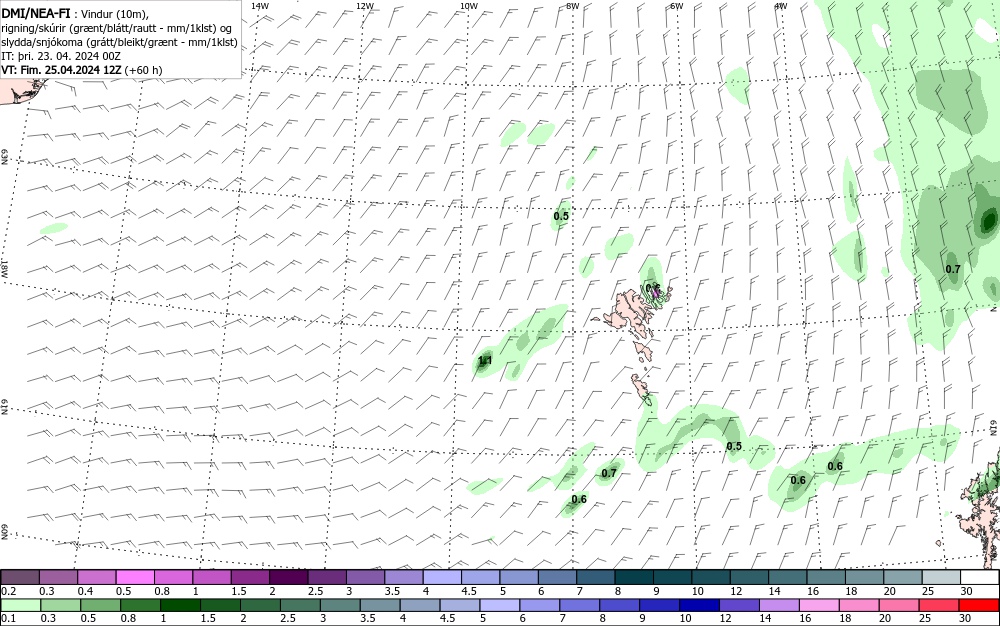Pick the bright red 30 swatch in lower legend row

click(x=978, y=605)
